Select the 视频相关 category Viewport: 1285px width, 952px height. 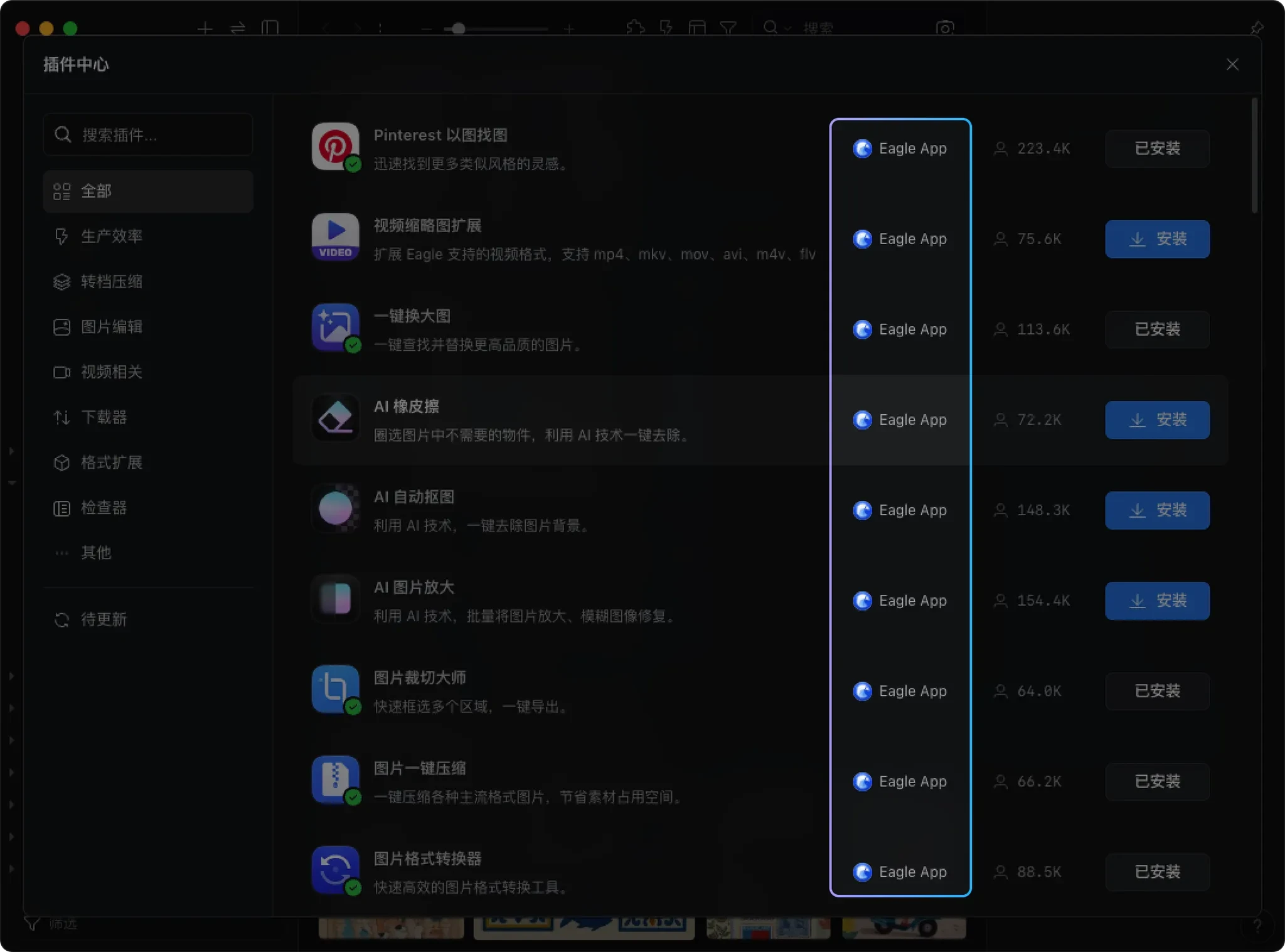pos(148,372)
